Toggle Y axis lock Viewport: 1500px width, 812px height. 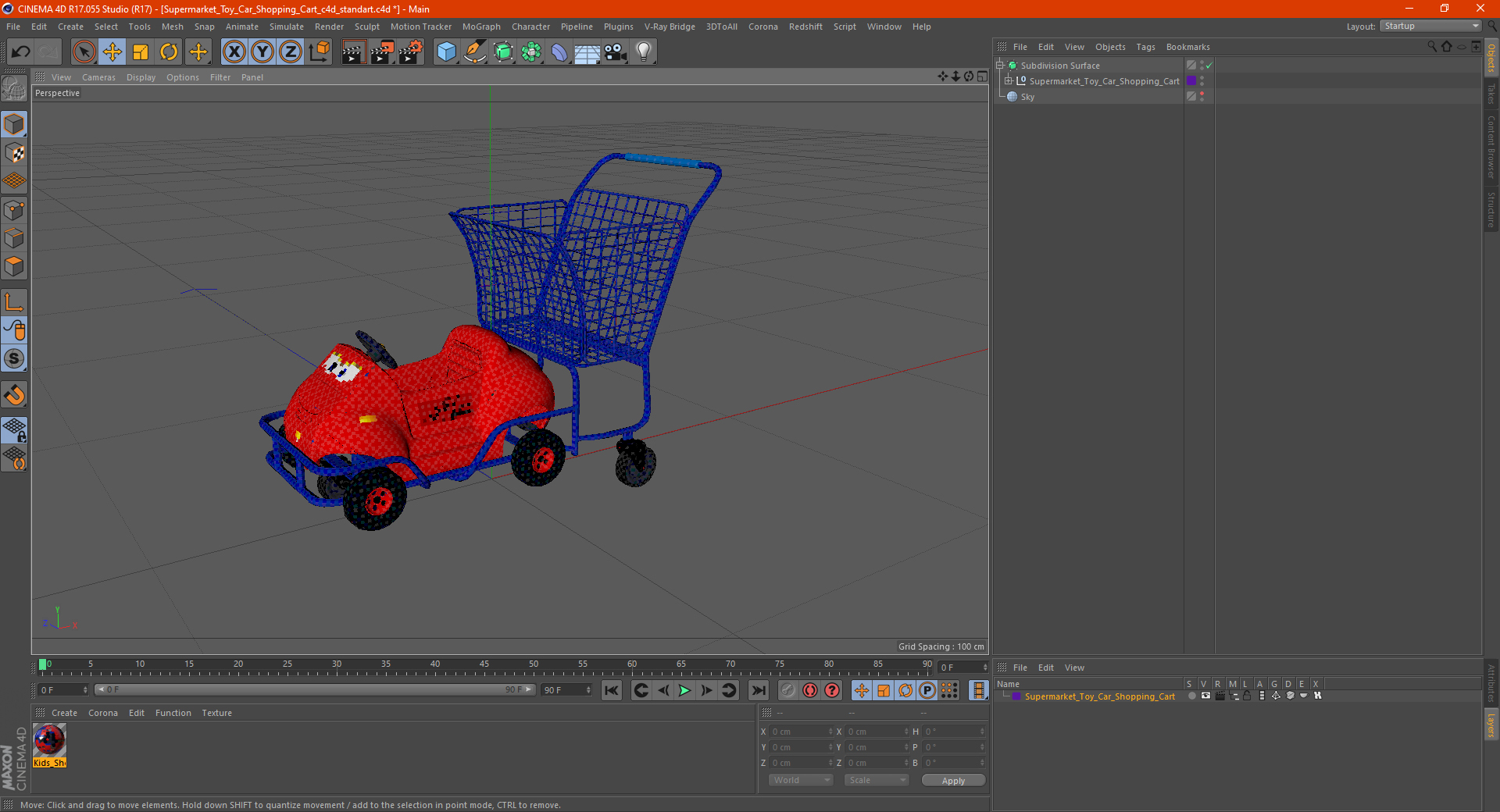(262, 52)
